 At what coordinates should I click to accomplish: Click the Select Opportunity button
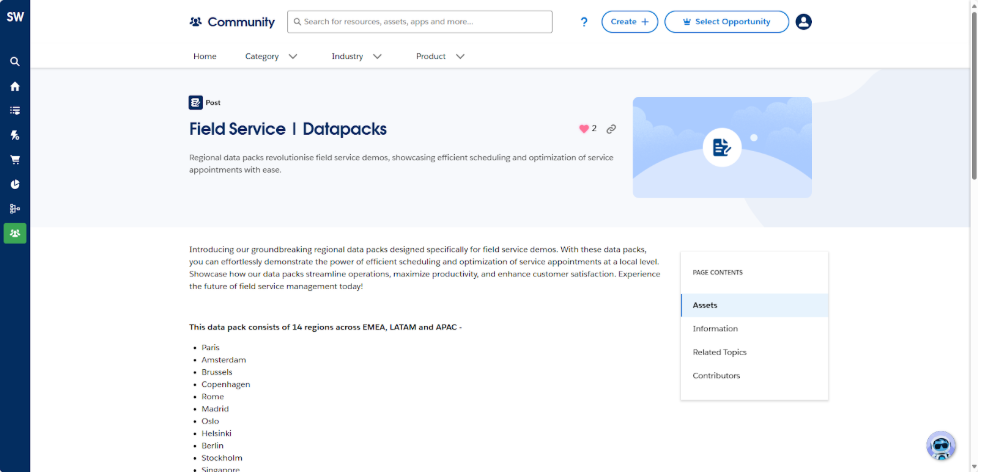click(x=726, y=22)
